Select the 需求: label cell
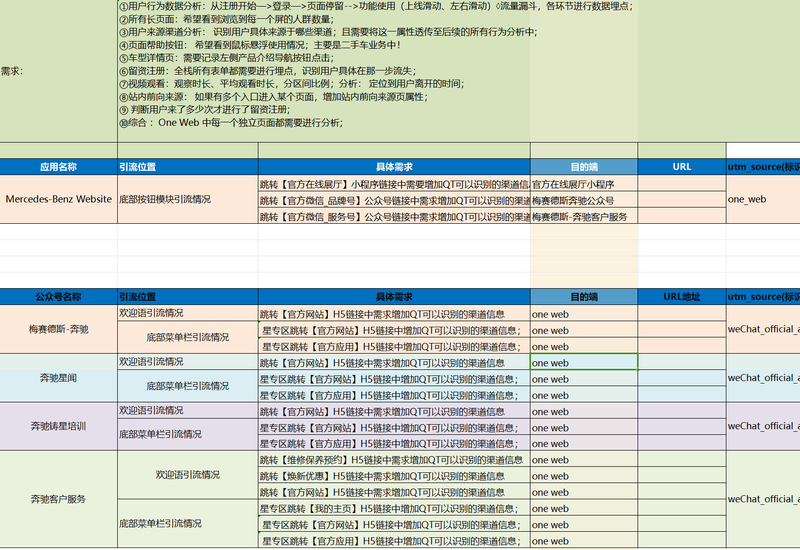Image resolution: width=800 pixels, height=550 pixels. tap(58, 71)
